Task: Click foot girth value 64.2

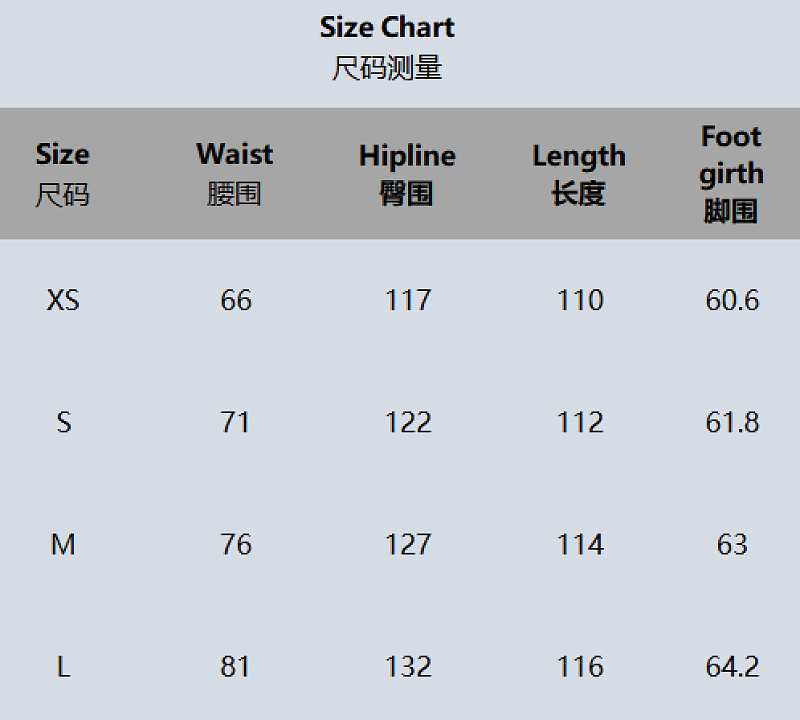Action: (732, 667)
